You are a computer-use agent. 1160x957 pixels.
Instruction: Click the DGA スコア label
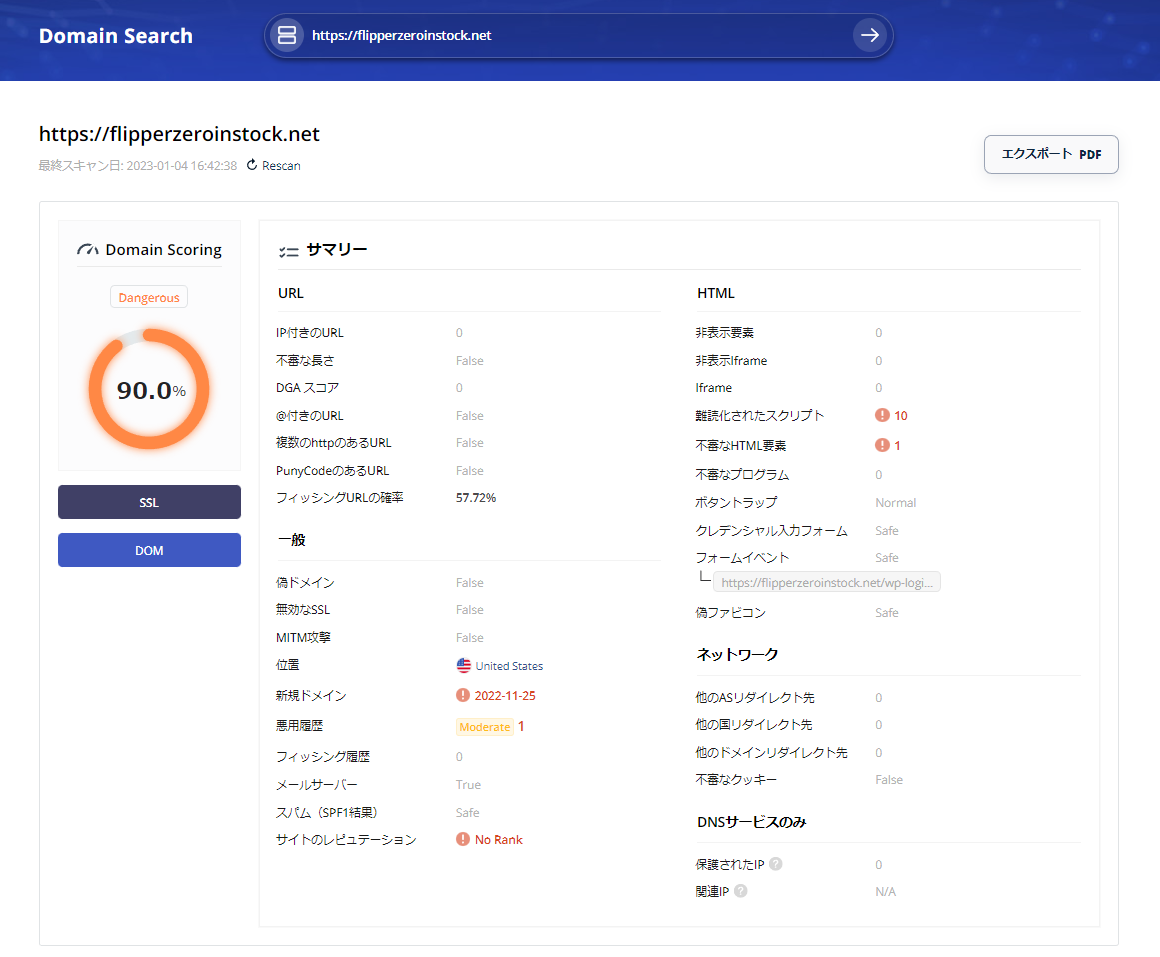coord(307,388)
